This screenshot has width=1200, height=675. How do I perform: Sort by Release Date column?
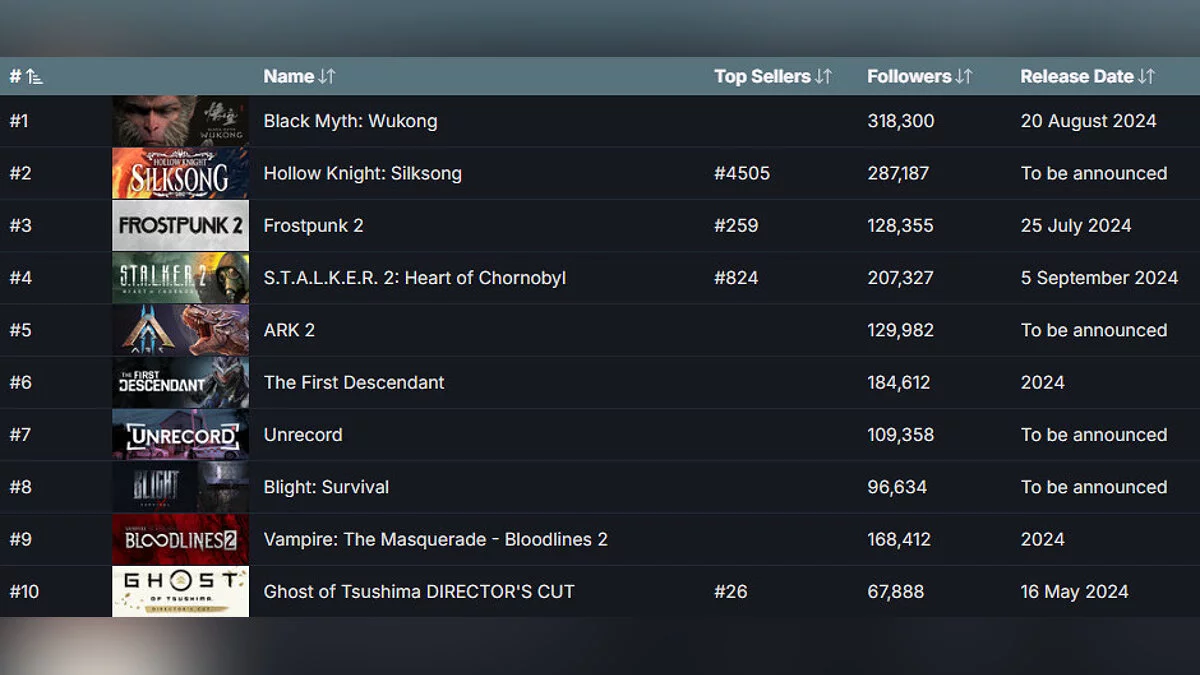[1088, 76]
